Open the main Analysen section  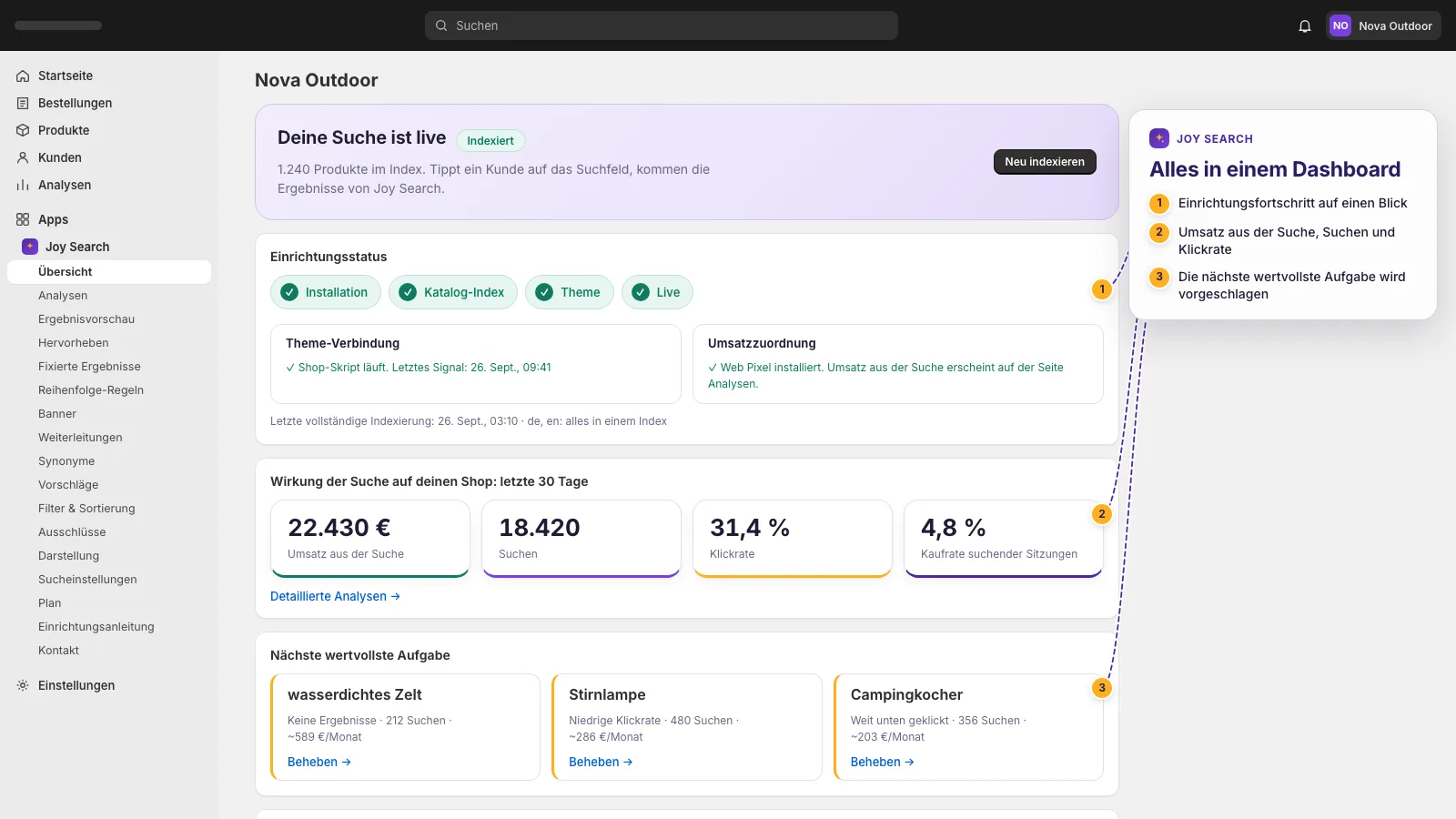click(109, 185)
